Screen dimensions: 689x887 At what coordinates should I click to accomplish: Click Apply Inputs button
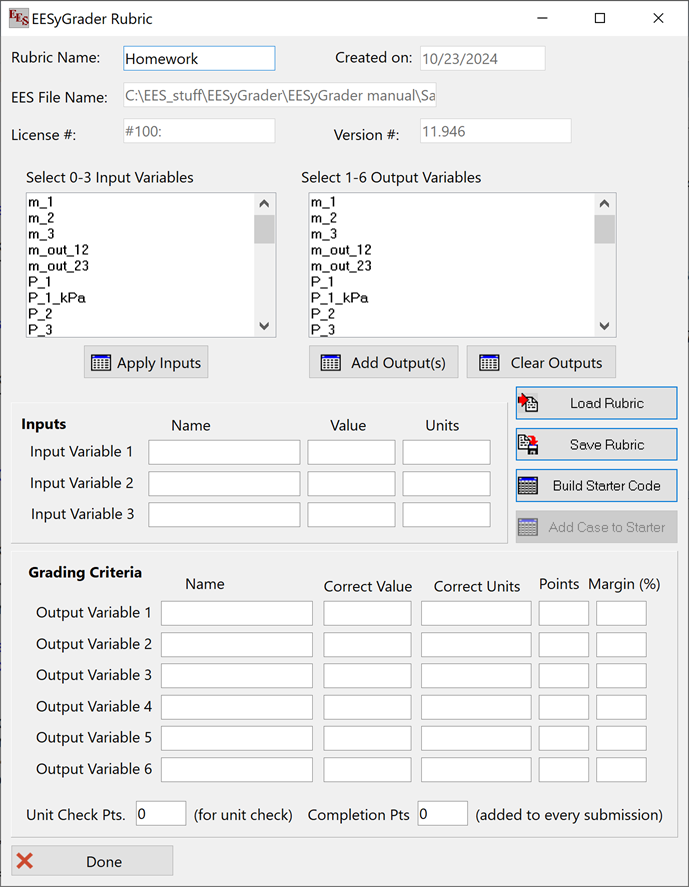(x=146, y=363)
